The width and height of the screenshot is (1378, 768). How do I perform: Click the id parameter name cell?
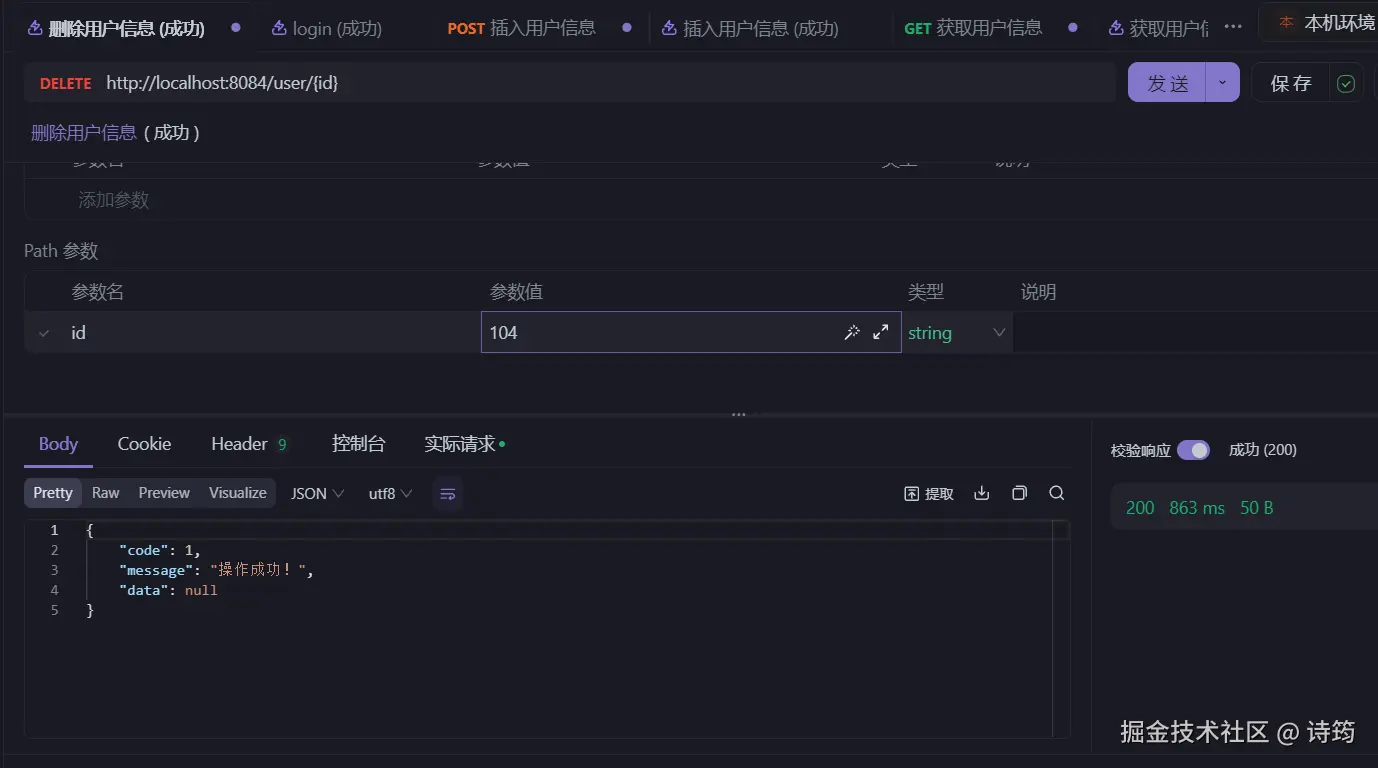click(270, 333)
